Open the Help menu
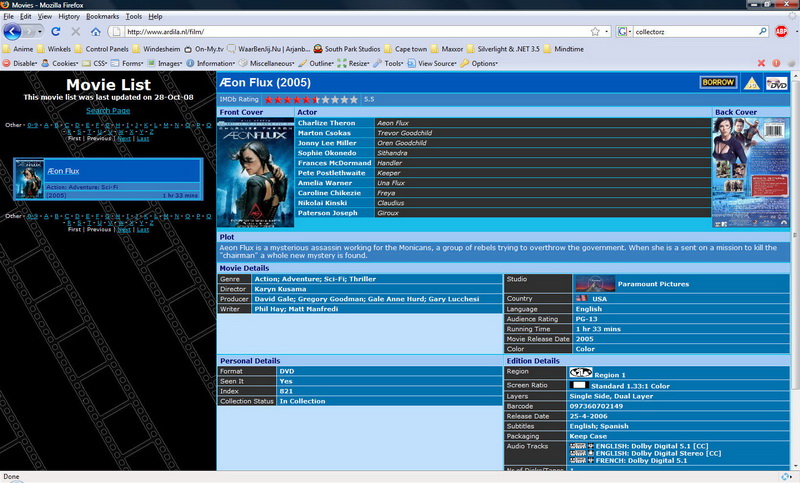800x483 pixels. [x=155, y=16]
